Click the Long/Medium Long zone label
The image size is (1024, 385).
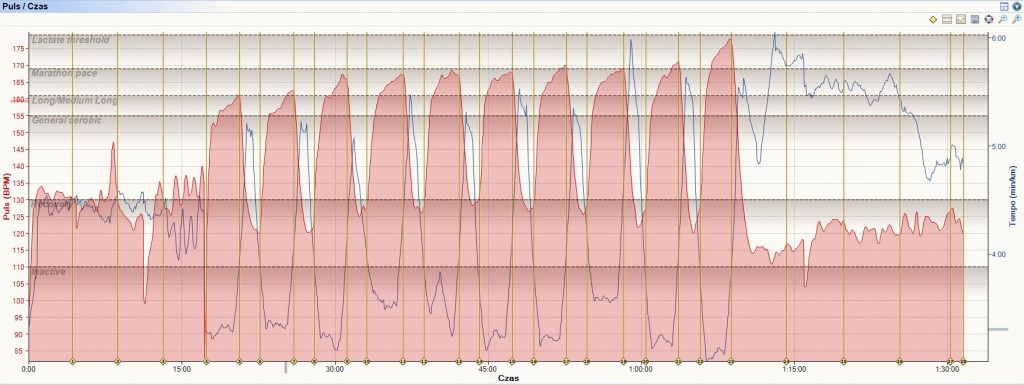[x=74, y=101]
